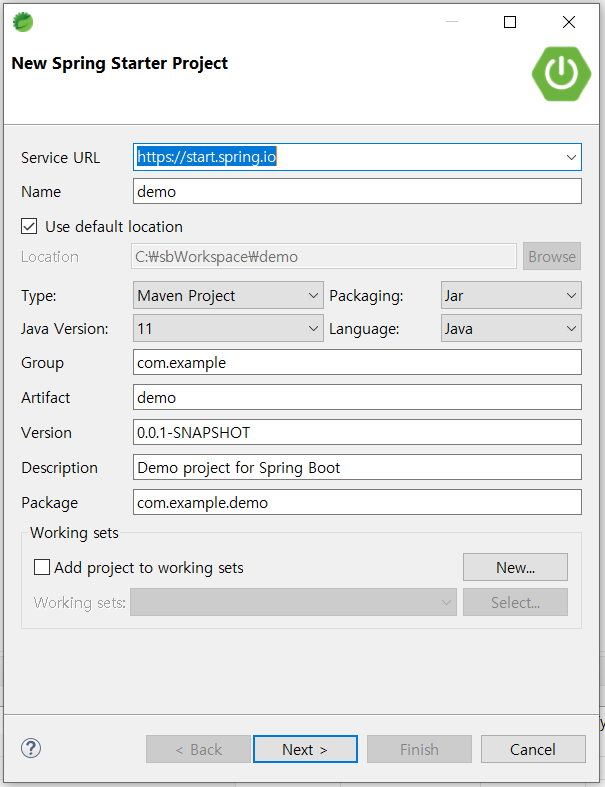Screen dimensions: 605x787
Task: Click the Finish button
Action: 419,749
